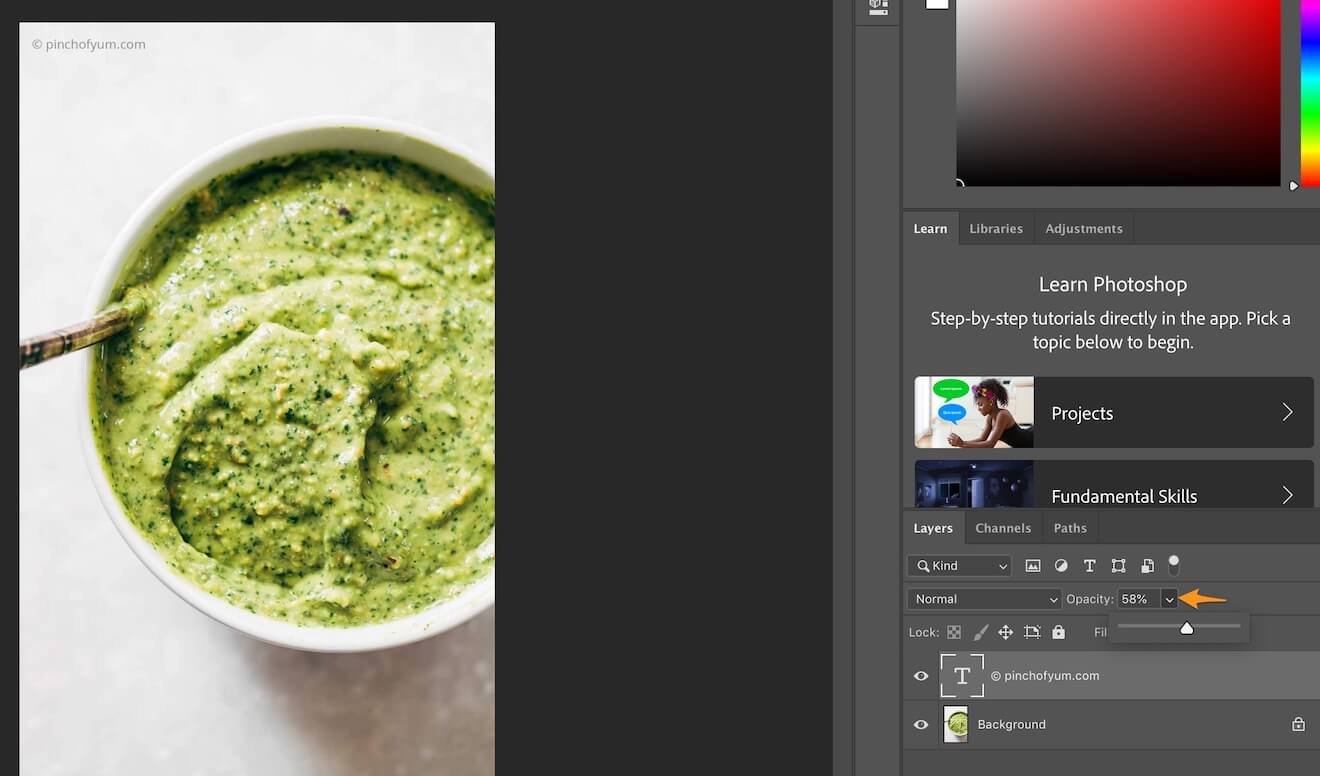Viewport: 1320px width, 776px height.
Task: Open the Projects tutorial section
Action: click(1113, 412)
